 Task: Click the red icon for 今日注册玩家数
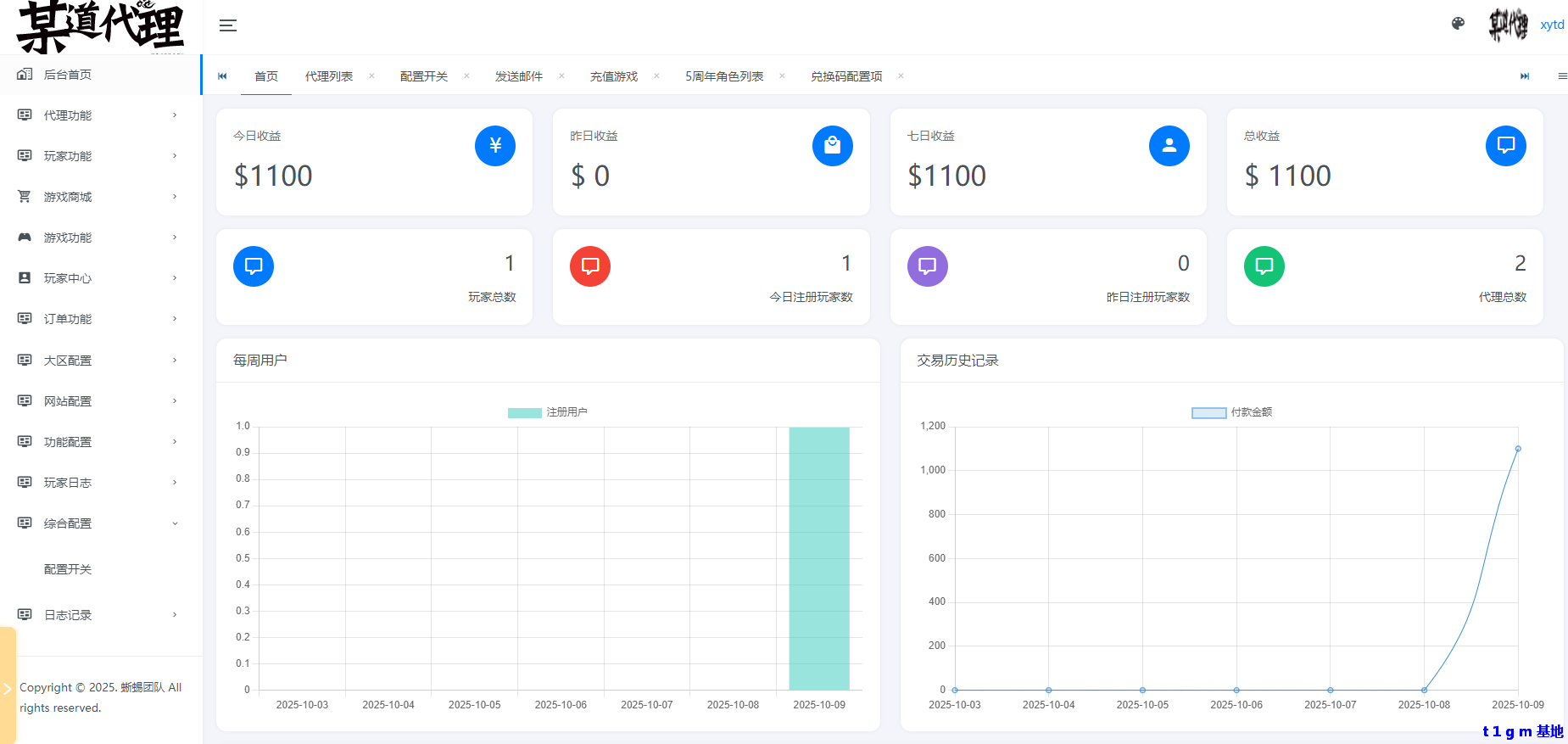click(x=590, y=266)
